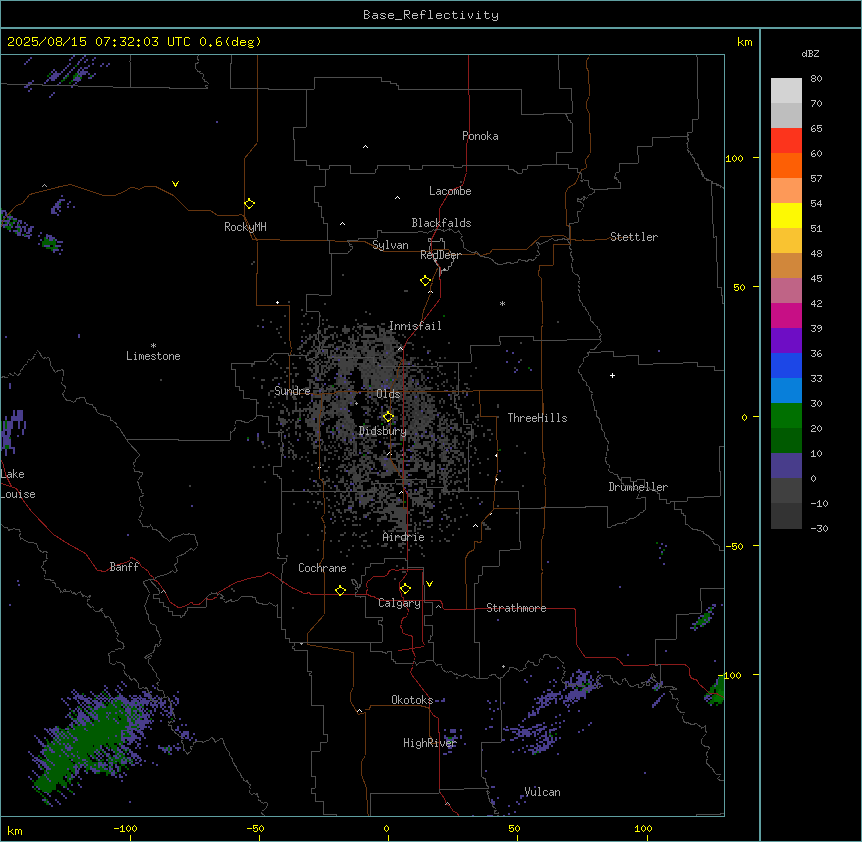Select the yellow diamond marker below Cochrane
862x842 pixels.
pyautogui.click(x=340, y=591)
